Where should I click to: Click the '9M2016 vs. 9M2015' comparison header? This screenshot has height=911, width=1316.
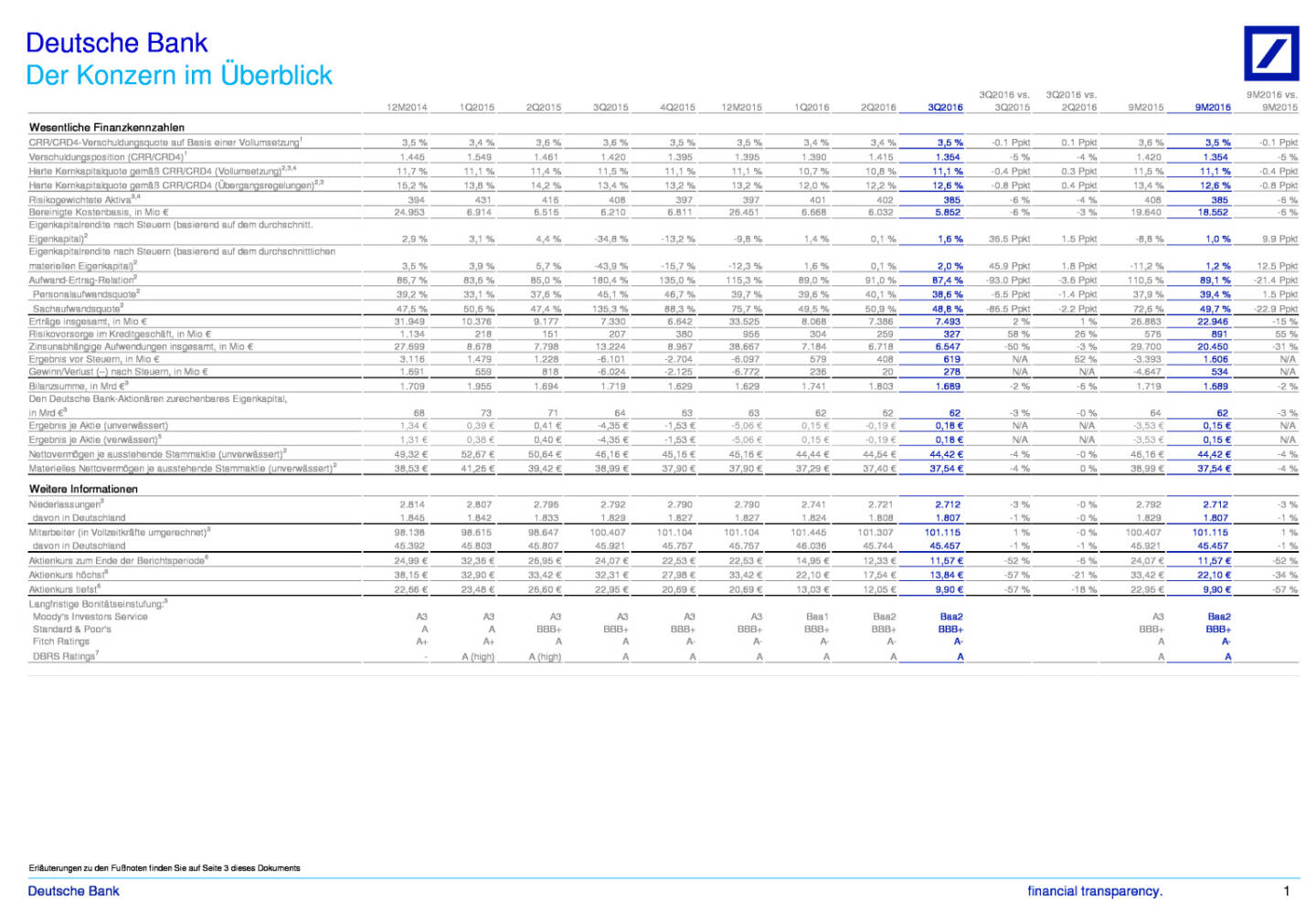(x=1272, y=101)
